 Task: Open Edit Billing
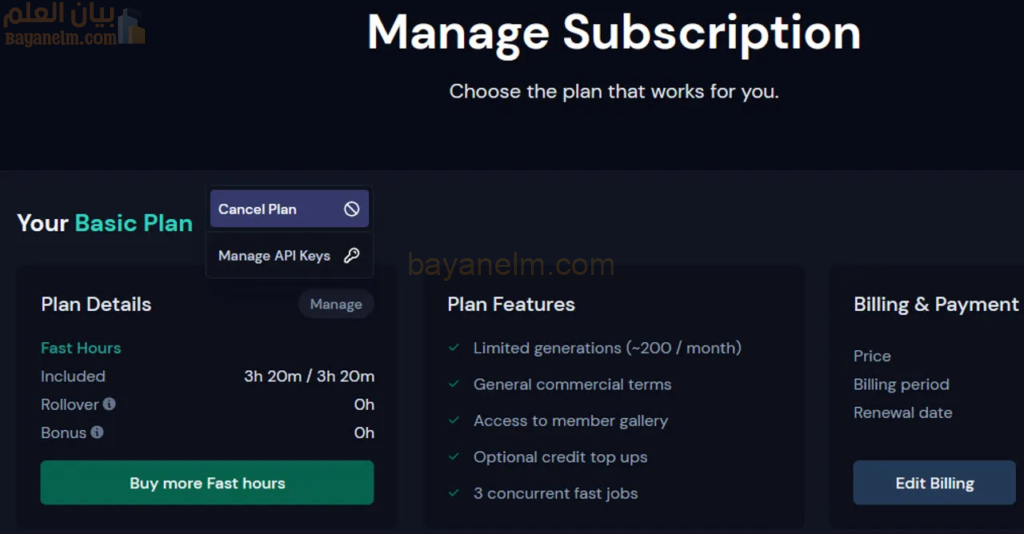(x=934, y=483)
